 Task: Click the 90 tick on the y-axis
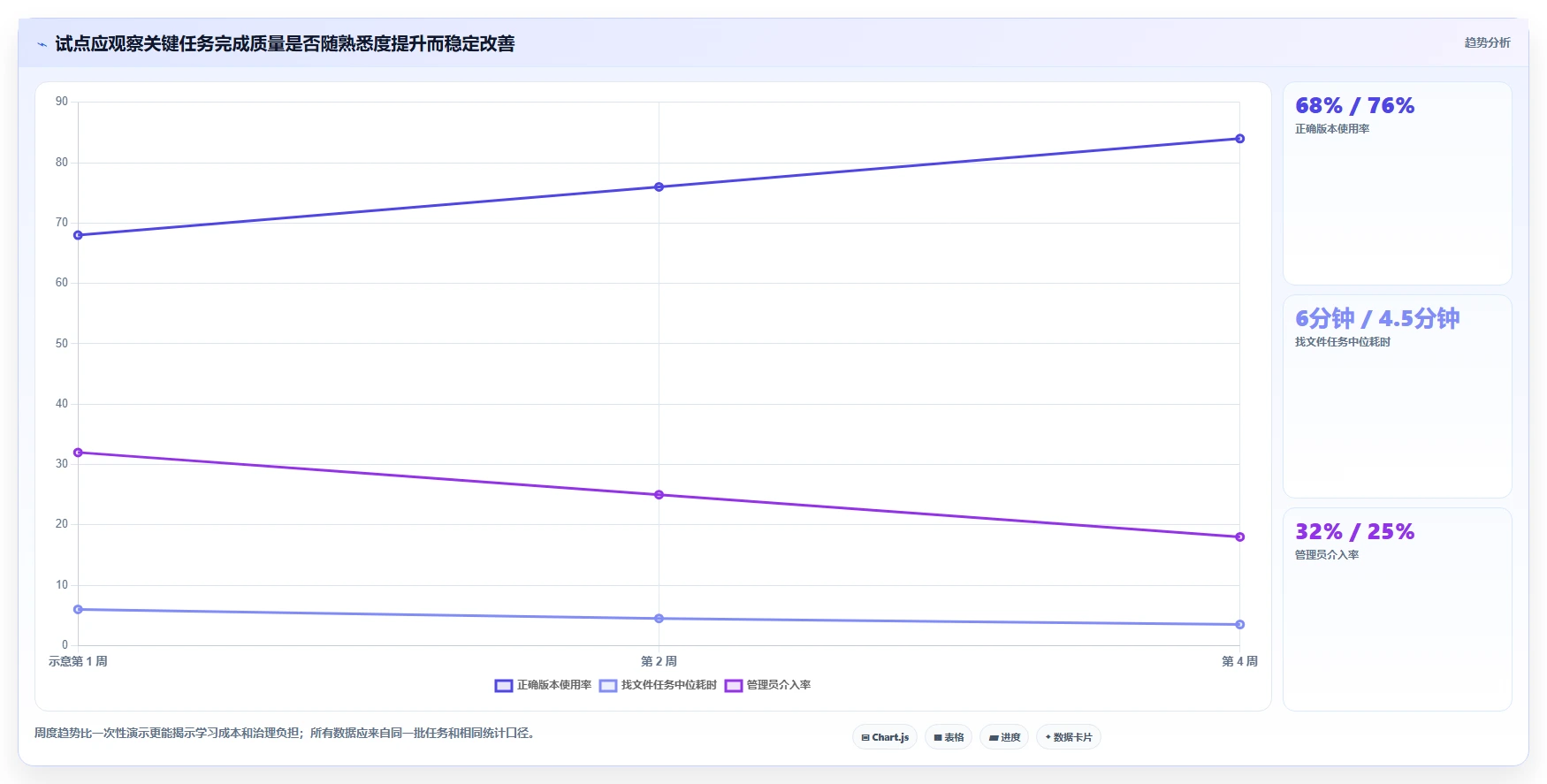point(62,102)
